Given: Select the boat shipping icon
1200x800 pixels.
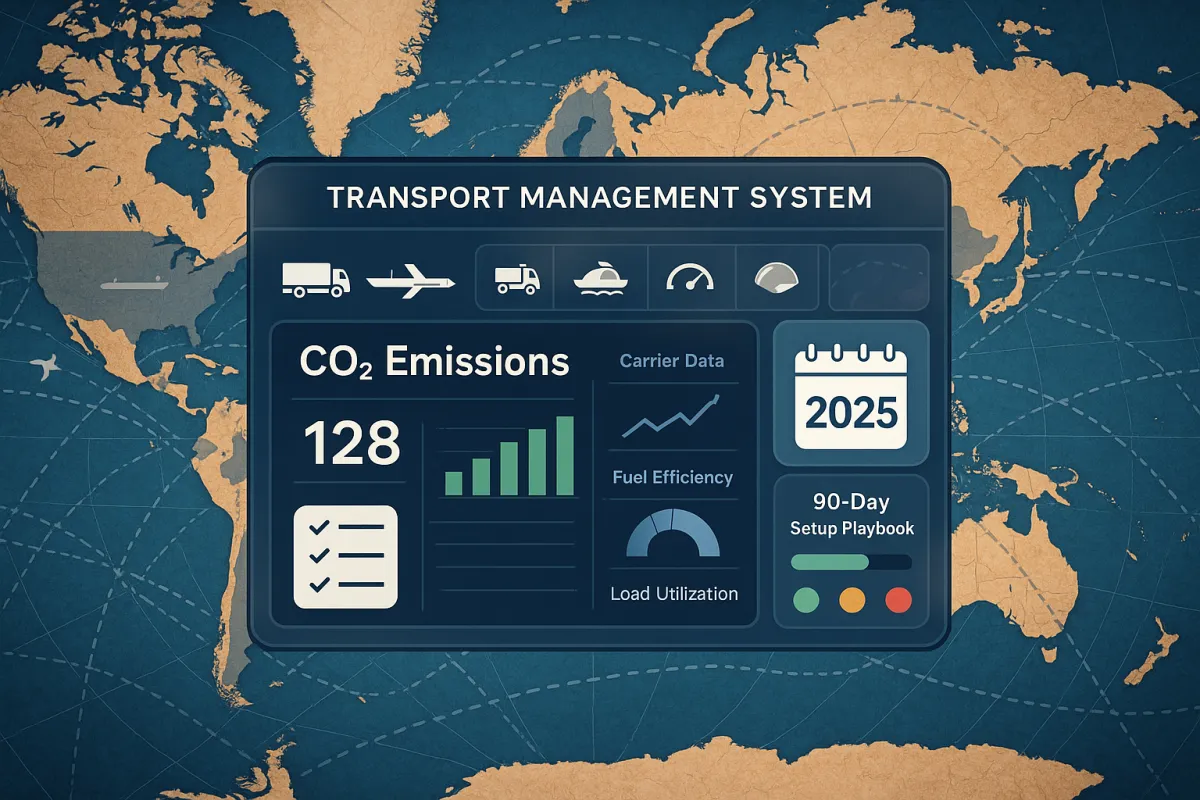Looking at the screenshot, I should click(x=600, y=280).
